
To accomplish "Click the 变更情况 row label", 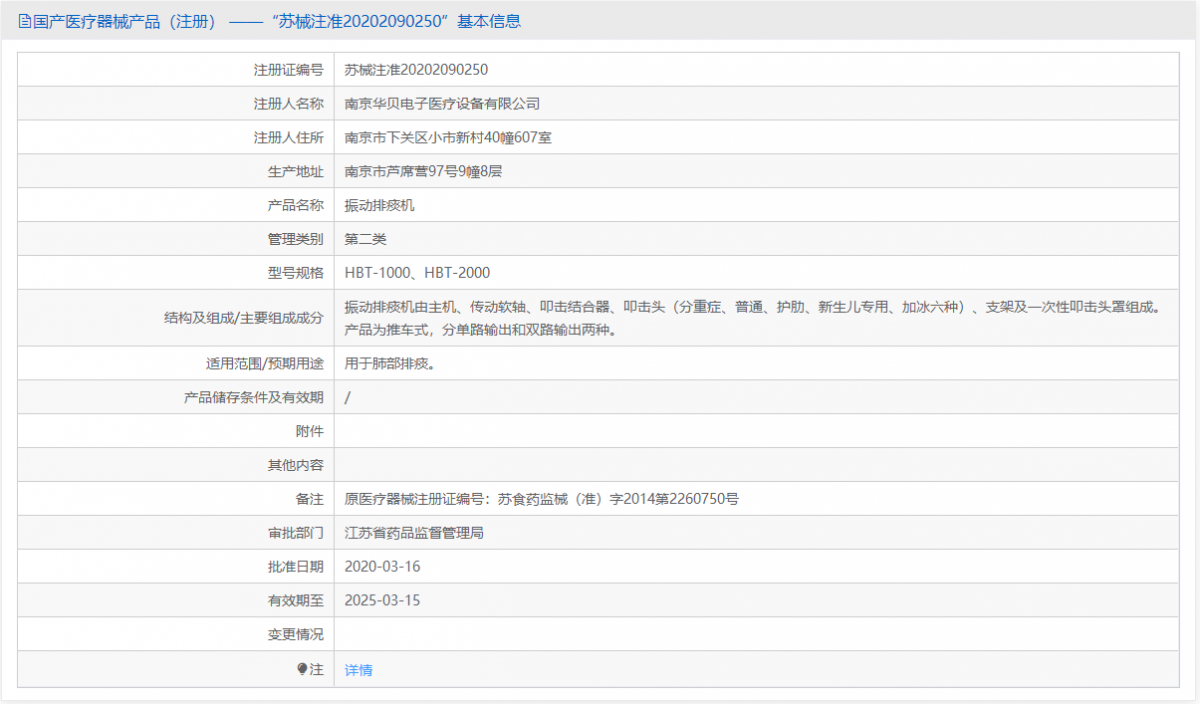I will coord(295,635).
